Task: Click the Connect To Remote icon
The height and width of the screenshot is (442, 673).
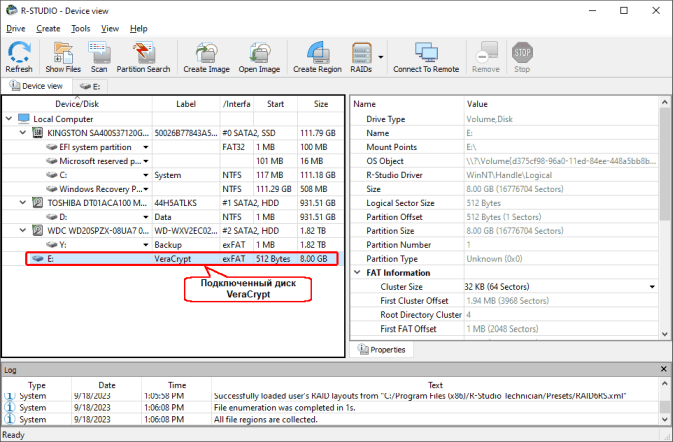Action: click(426, 57)
